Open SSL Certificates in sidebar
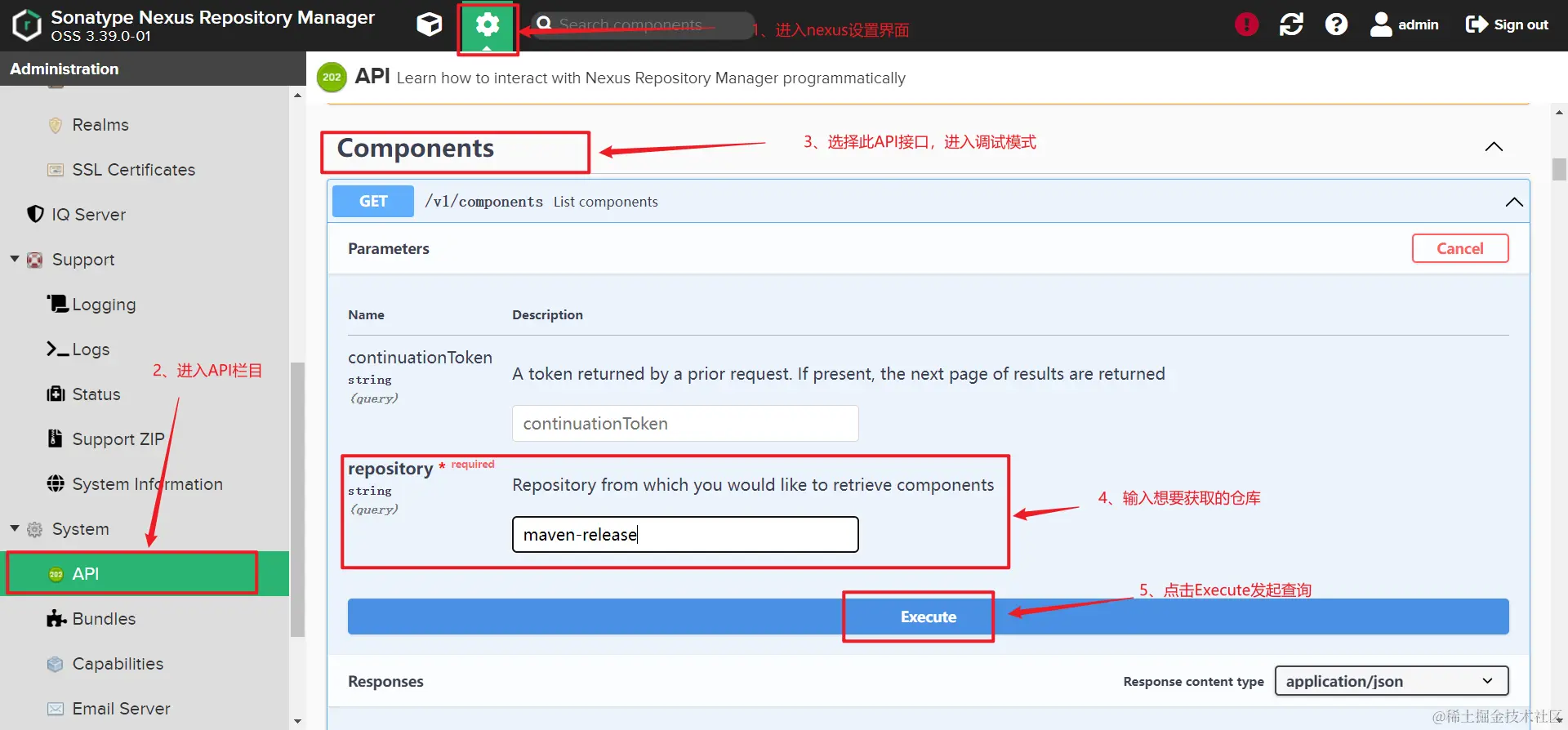This screenshot has height=730, width=1568. click(134, 170)
